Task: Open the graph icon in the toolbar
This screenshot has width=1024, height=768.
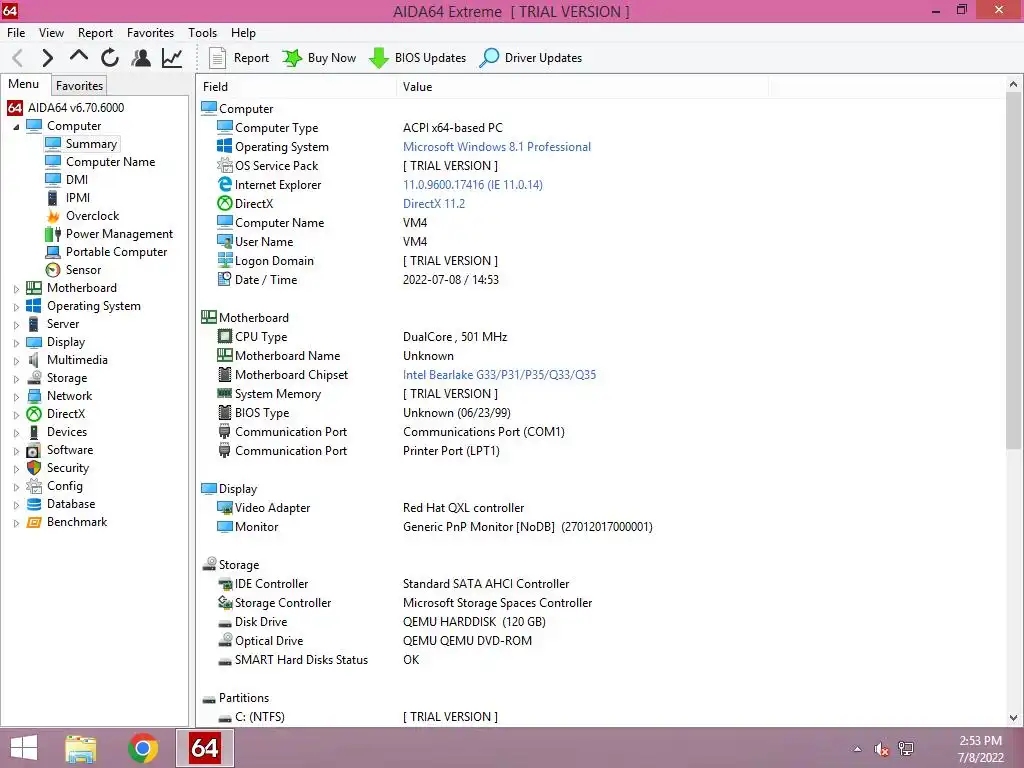Action: point(172,58)
